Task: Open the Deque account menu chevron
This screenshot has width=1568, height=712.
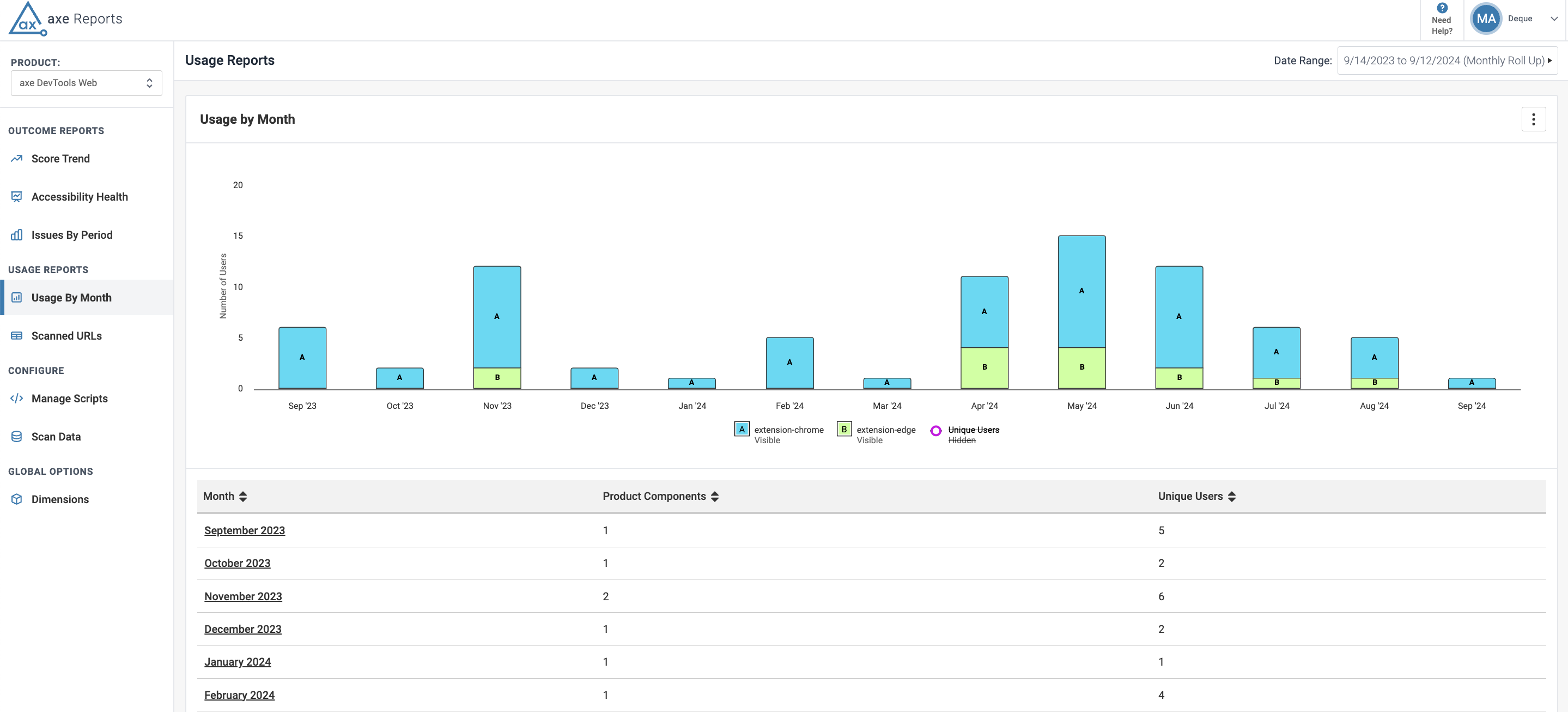Action: [x=1553, y=19]
